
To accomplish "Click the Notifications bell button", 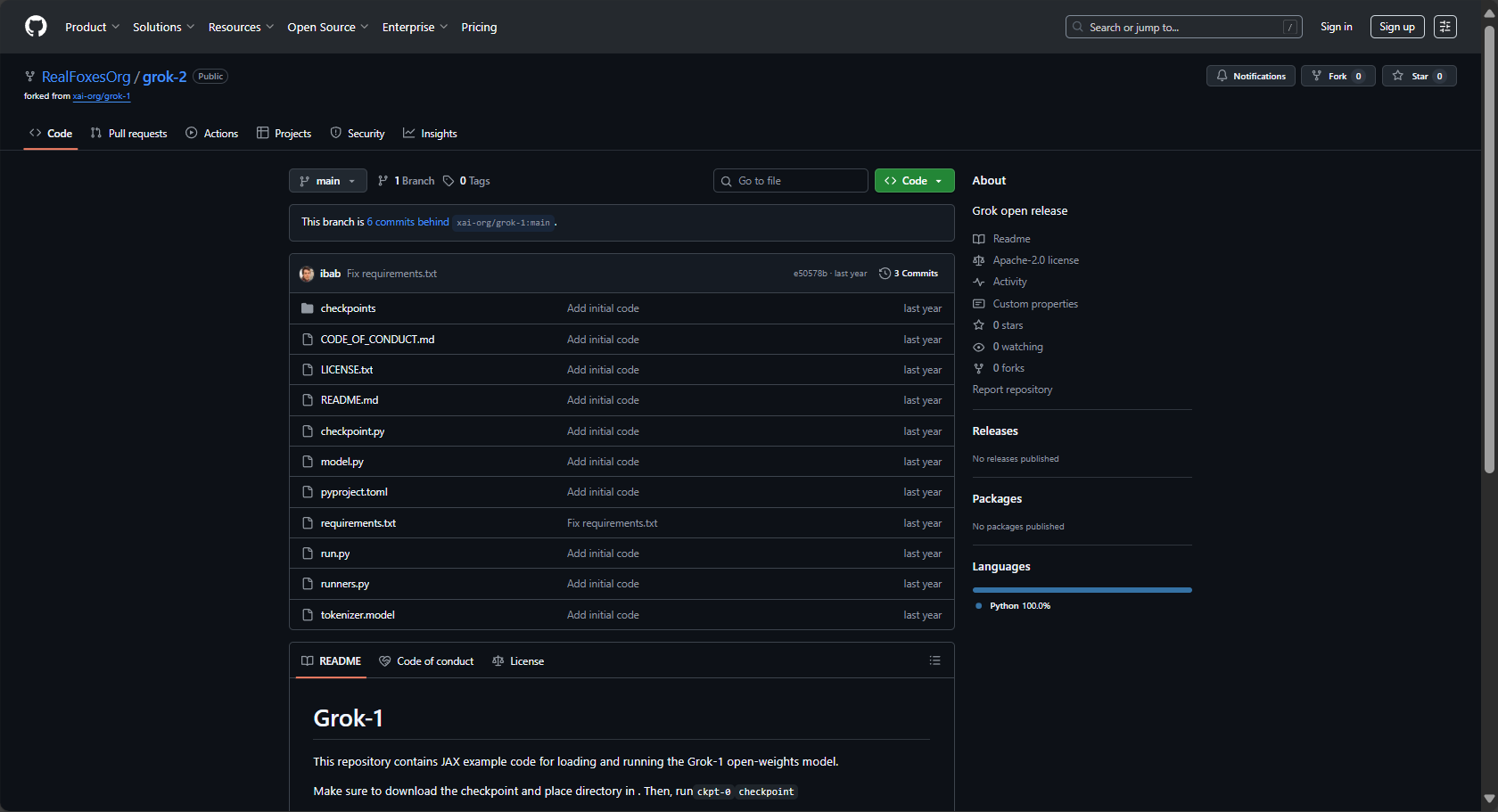I will pos(1250,76).
